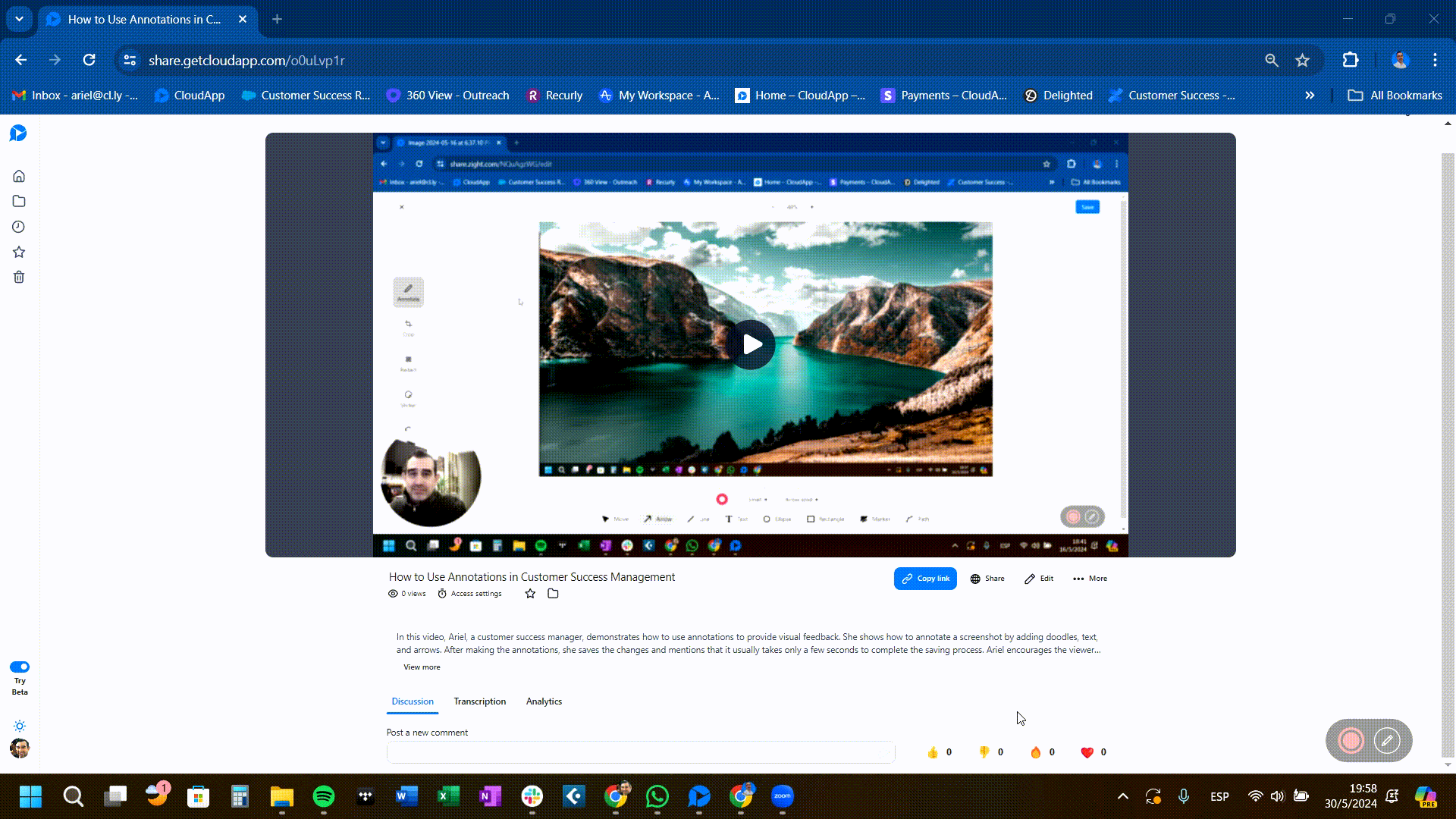
Task: Open Zoom from taskbar
Action: (783, 796)
